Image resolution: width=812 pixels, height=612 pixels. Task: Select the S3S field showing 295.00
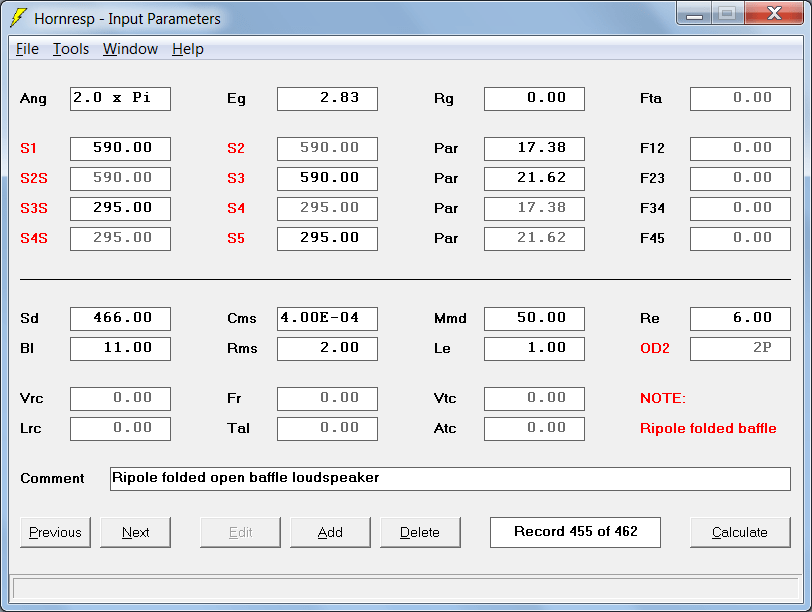120,209
